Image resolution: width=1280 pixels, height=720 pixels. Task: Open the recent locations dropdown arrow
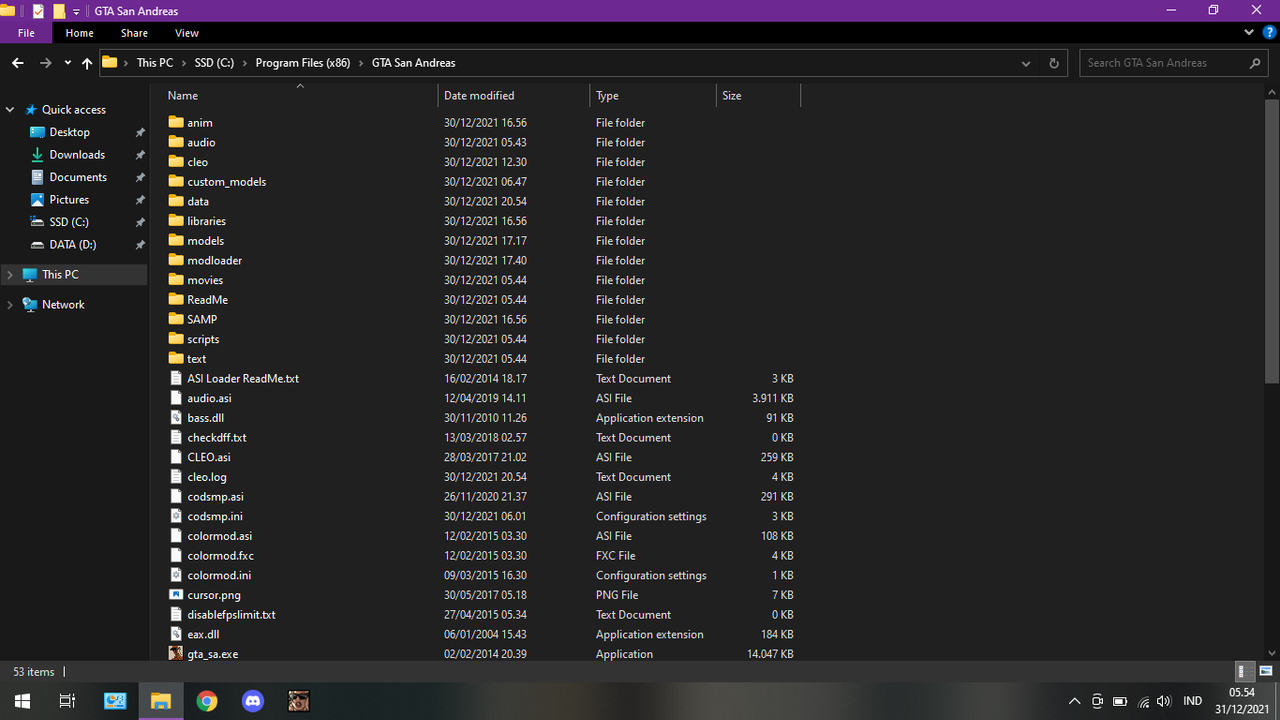tap(67, 63)
